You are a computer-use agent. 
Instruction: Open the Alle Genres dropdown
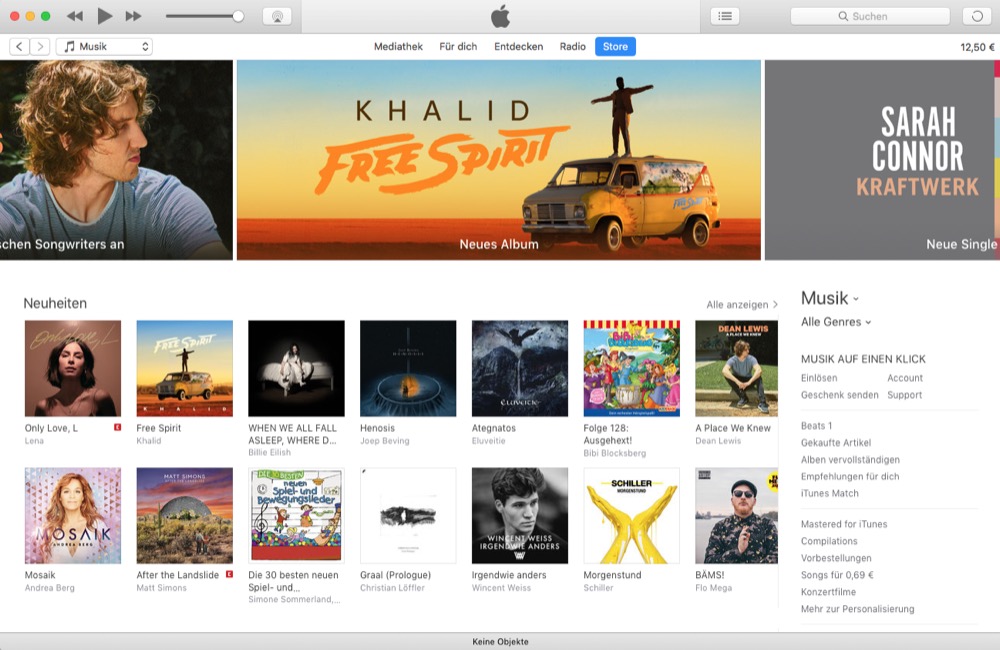pyautogui.click(x=835, y=321)
